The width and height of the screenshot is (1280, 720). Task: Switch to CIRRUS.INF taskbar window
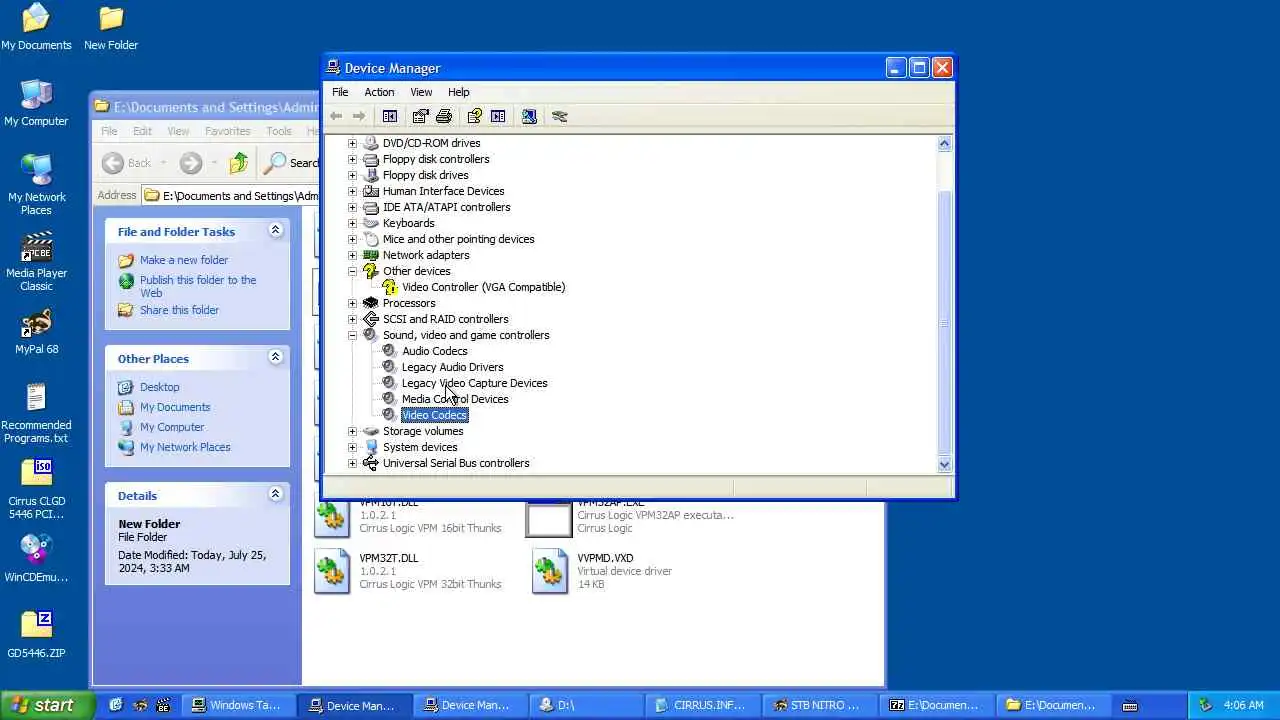click(701, 705)
